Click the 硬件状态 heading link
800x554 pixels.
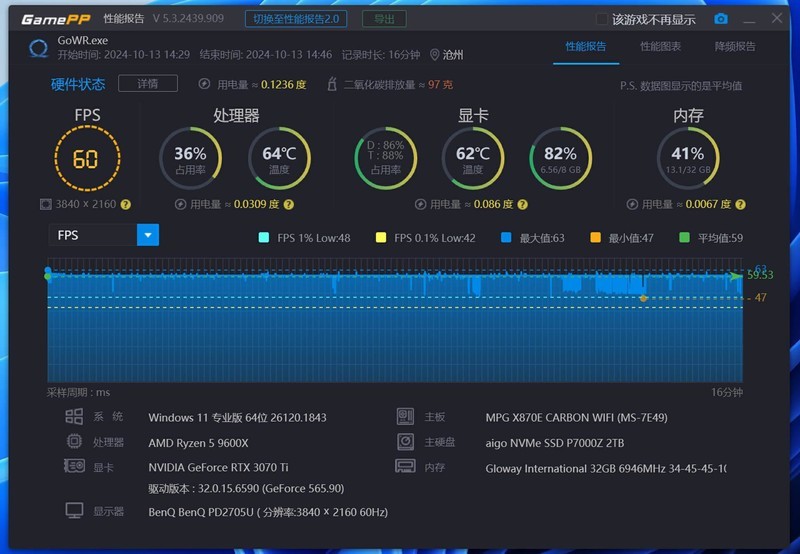[78, 84]
